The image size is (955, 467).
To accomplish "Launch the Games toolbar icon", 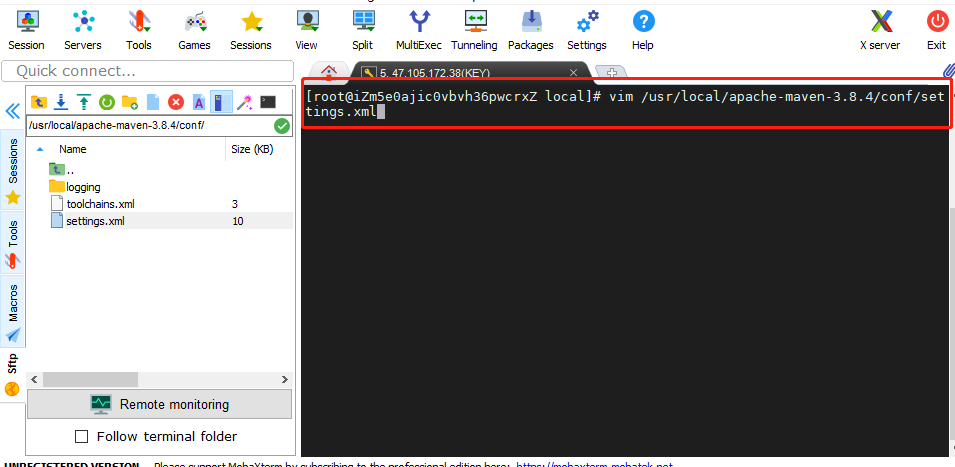I will 194,30.
